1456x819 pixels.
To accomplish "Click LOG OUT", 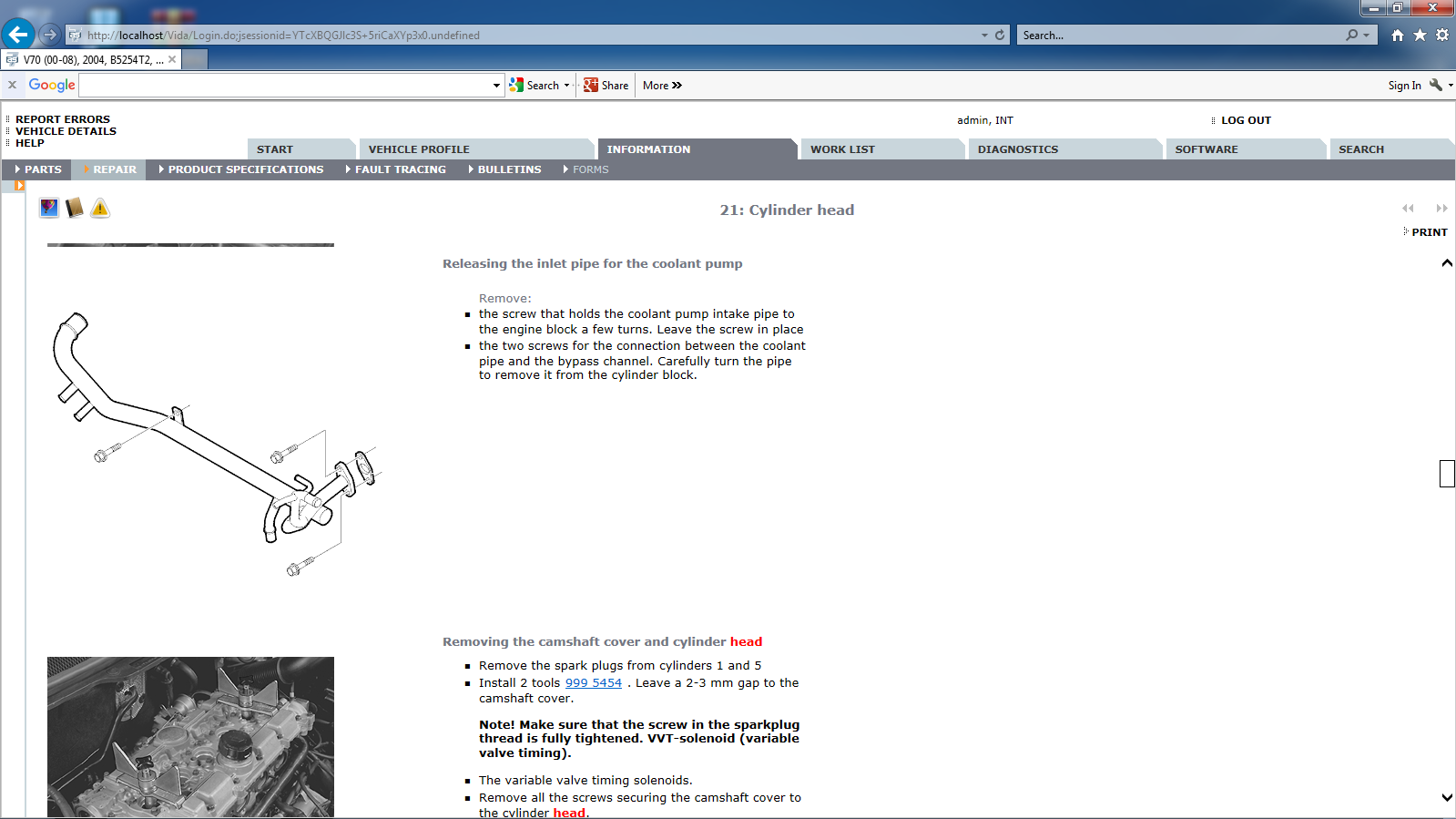I will click(1245, 120).
